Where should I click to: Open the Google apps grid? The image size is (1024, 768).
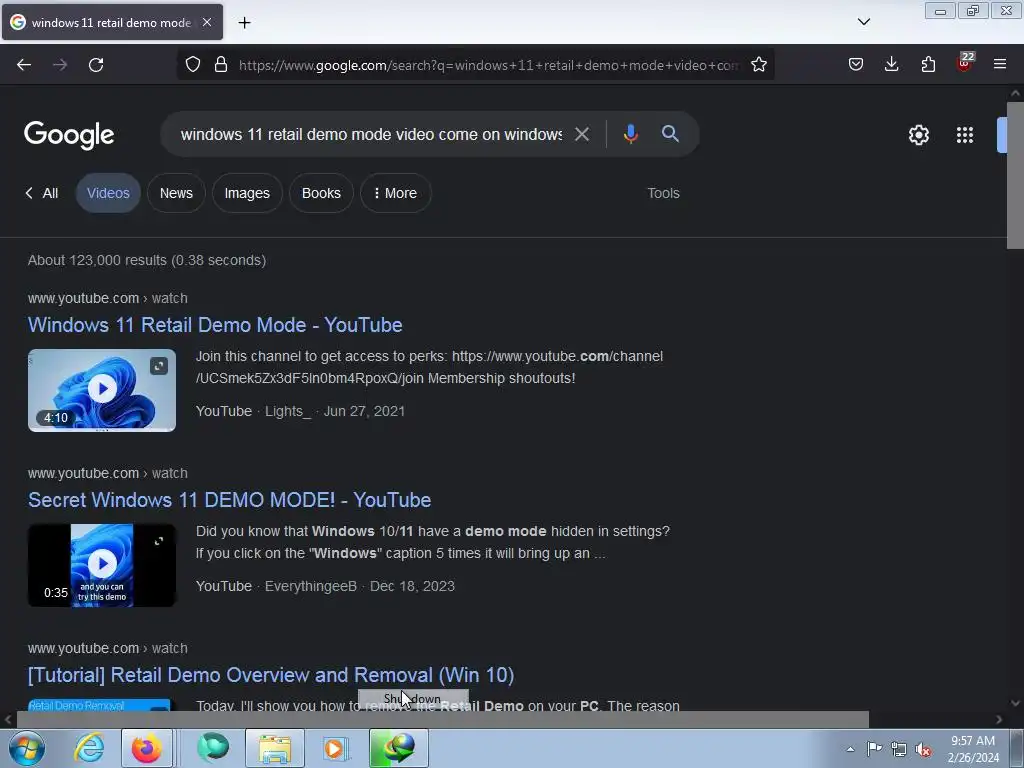(965, 135)
